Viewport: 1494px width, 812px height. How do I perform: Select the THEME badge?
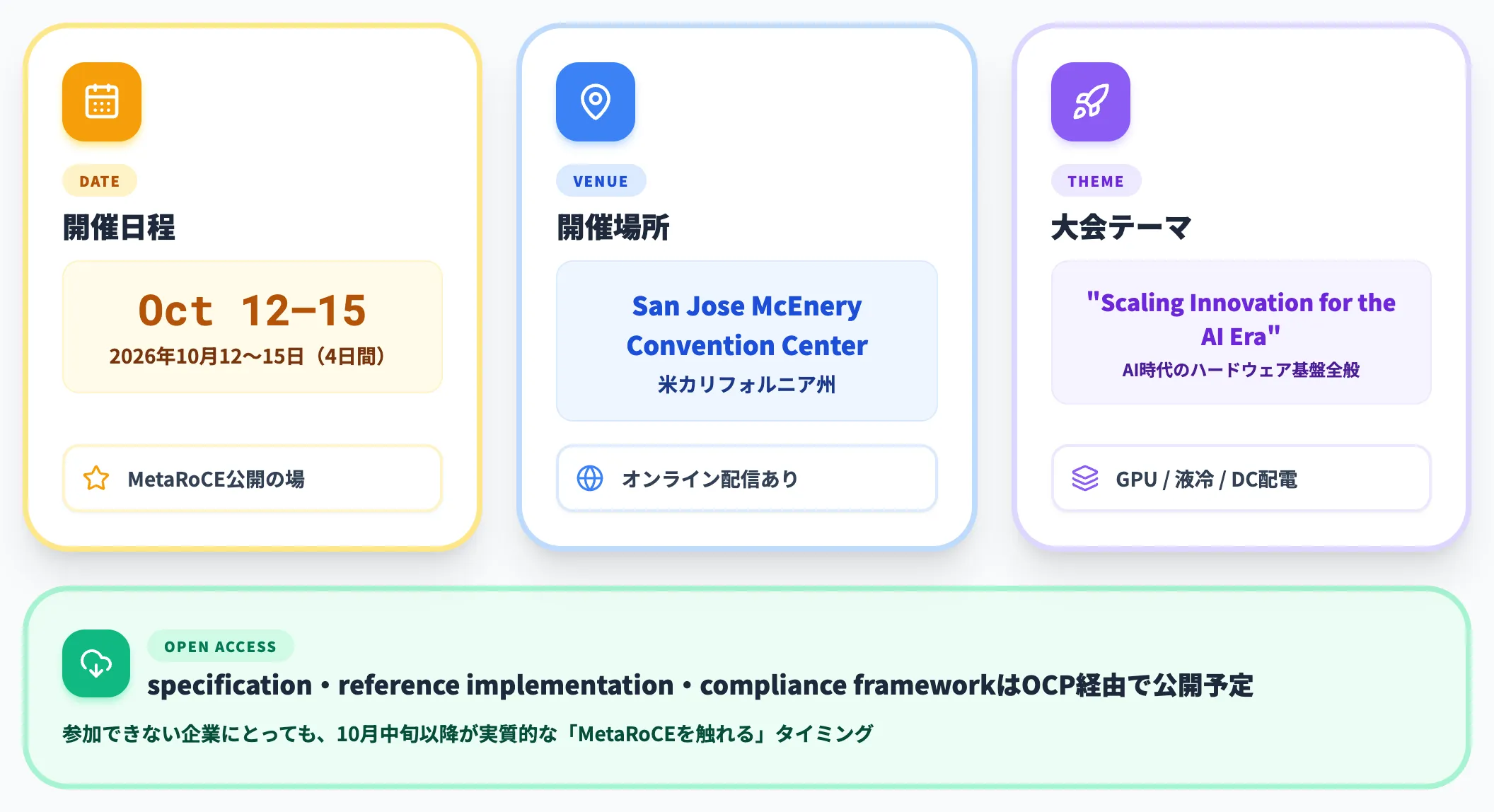point(1096,181)
